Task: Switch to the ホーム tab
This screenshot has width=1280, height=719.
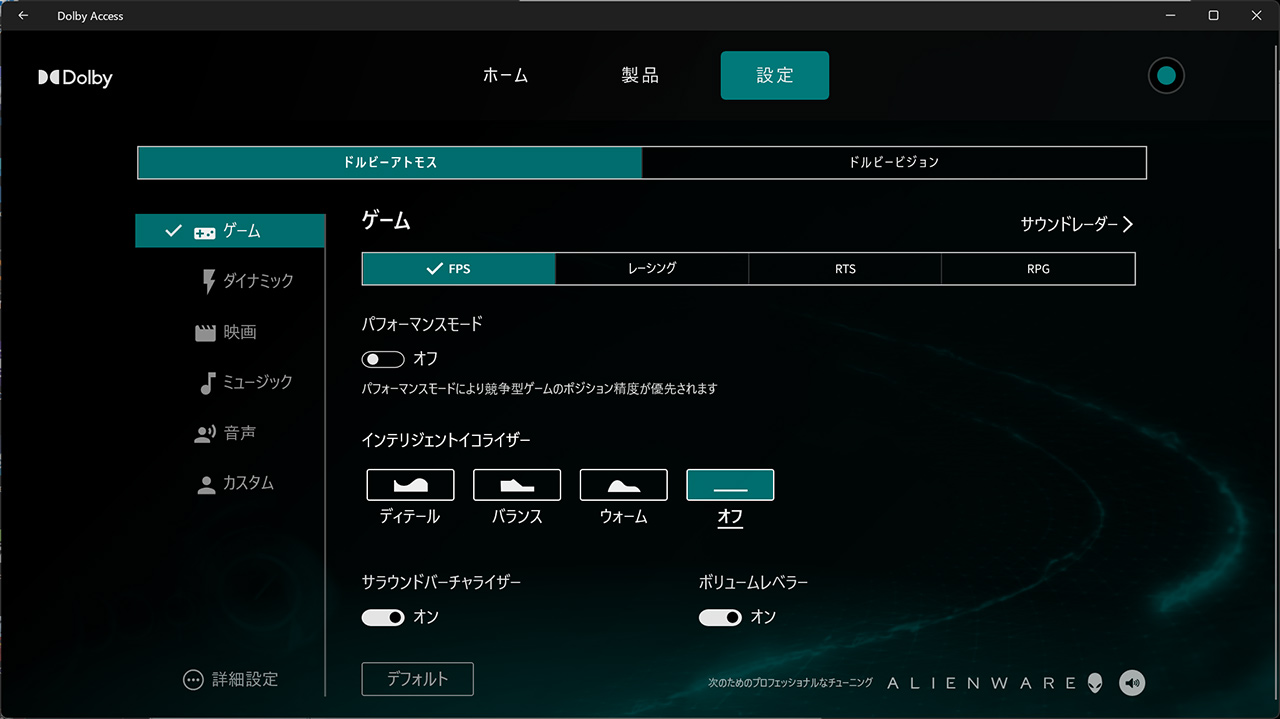Action: 506,76
